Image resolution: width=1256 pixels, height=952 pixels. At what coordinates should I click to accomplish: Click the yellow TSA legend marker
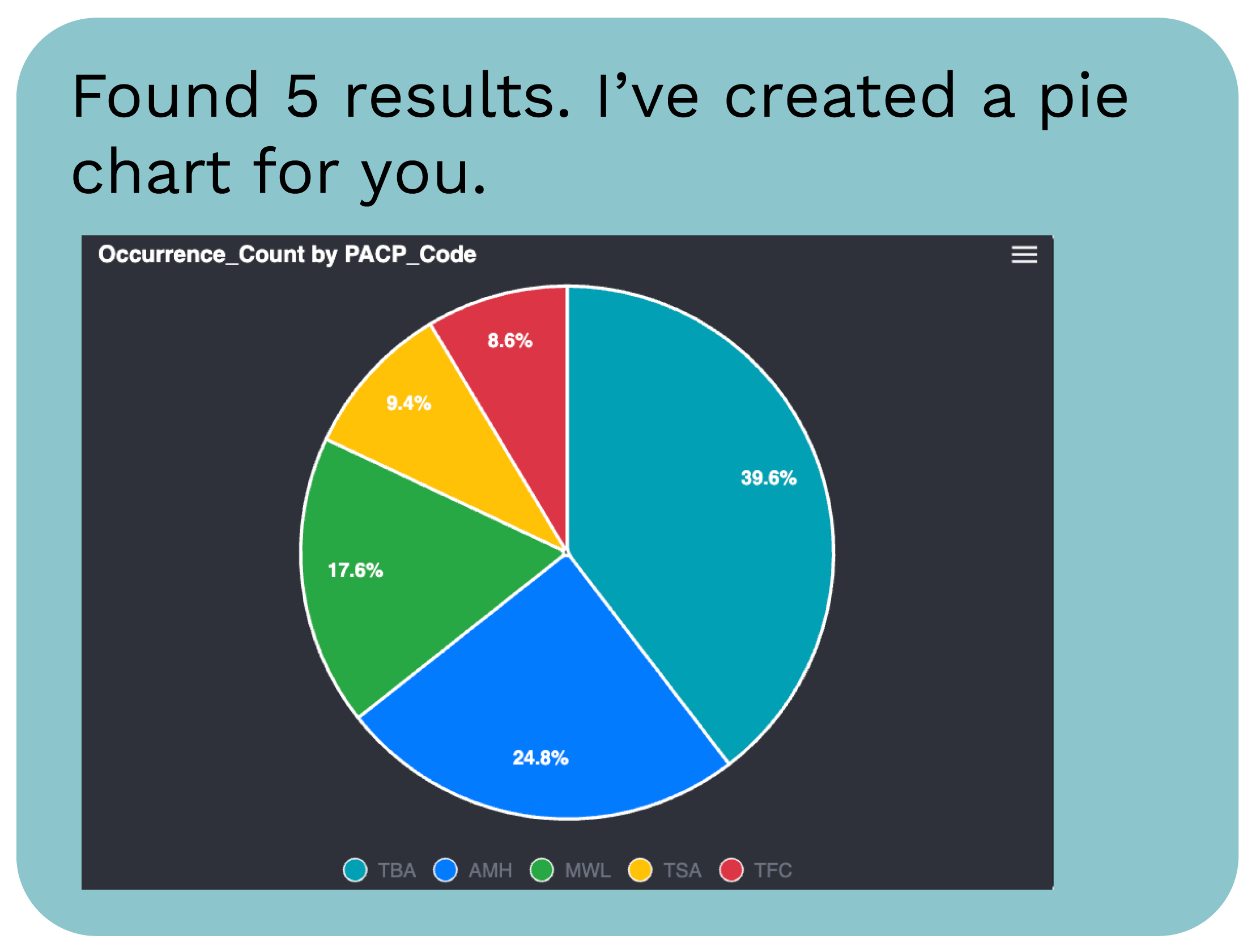click(x=640, y=870)
